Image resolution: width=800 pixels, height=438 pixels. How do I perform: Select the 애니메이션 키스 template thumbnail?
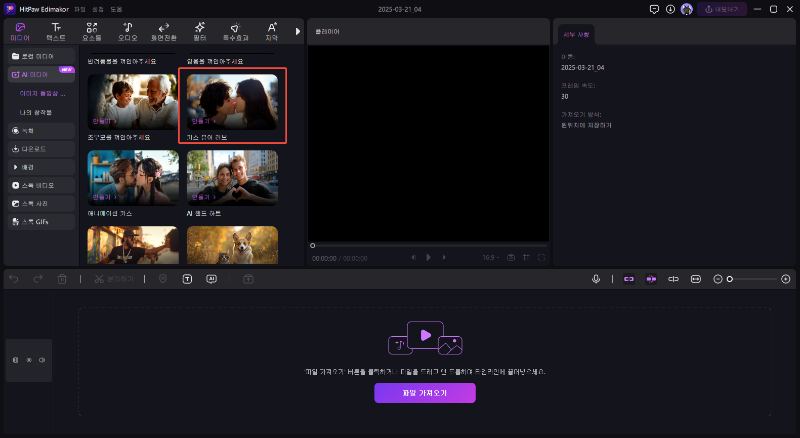point(133,178)
